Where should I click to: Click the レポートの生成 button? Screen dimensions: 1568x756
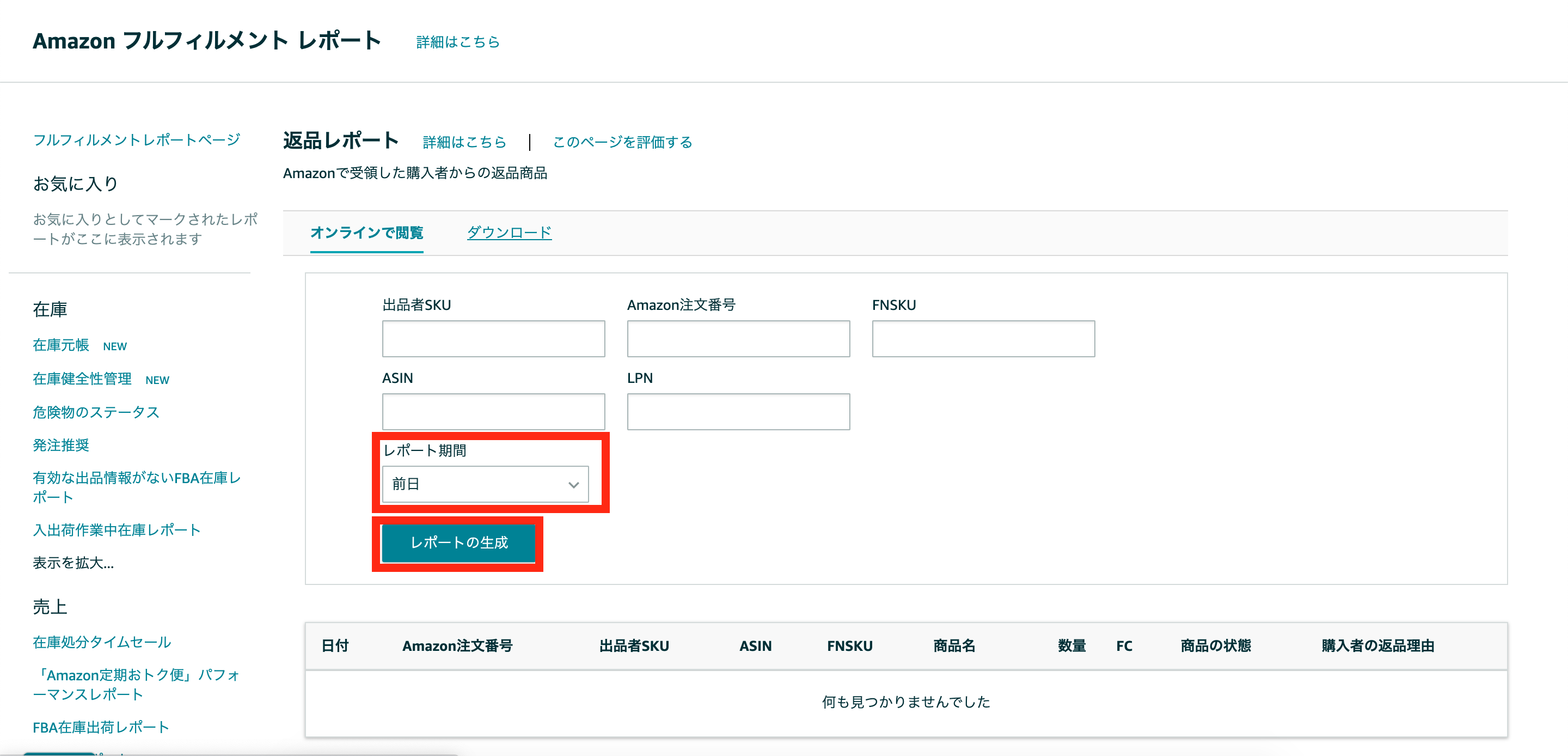pyautogui.click(x=458, y=542)
